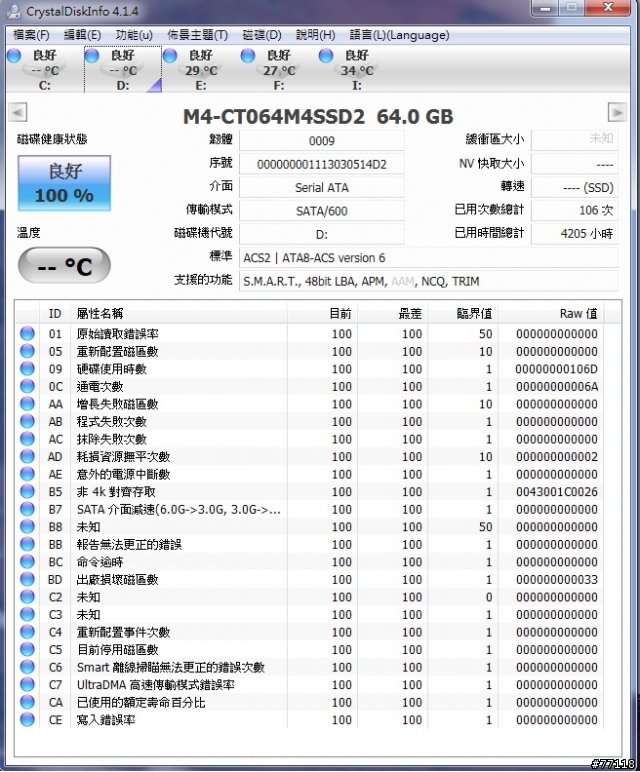Click status icon of attribute CA
This screenshot has width=640, height=772.
pyautogui.click(x=28, y=702)
